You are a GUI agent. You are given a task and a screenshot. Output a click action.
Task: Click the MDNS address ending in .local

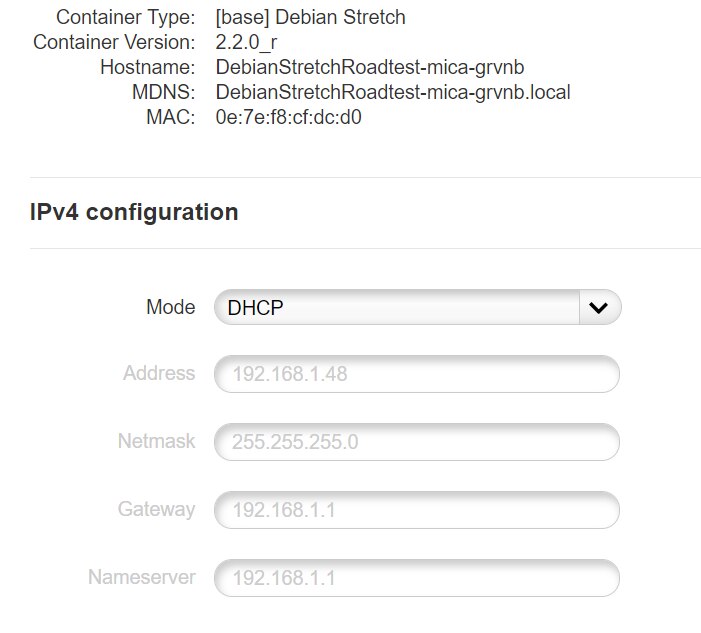[x=393, y=93]
